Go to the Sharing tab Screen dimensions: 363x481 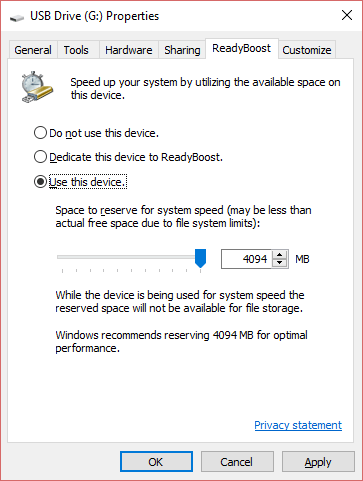182,50
